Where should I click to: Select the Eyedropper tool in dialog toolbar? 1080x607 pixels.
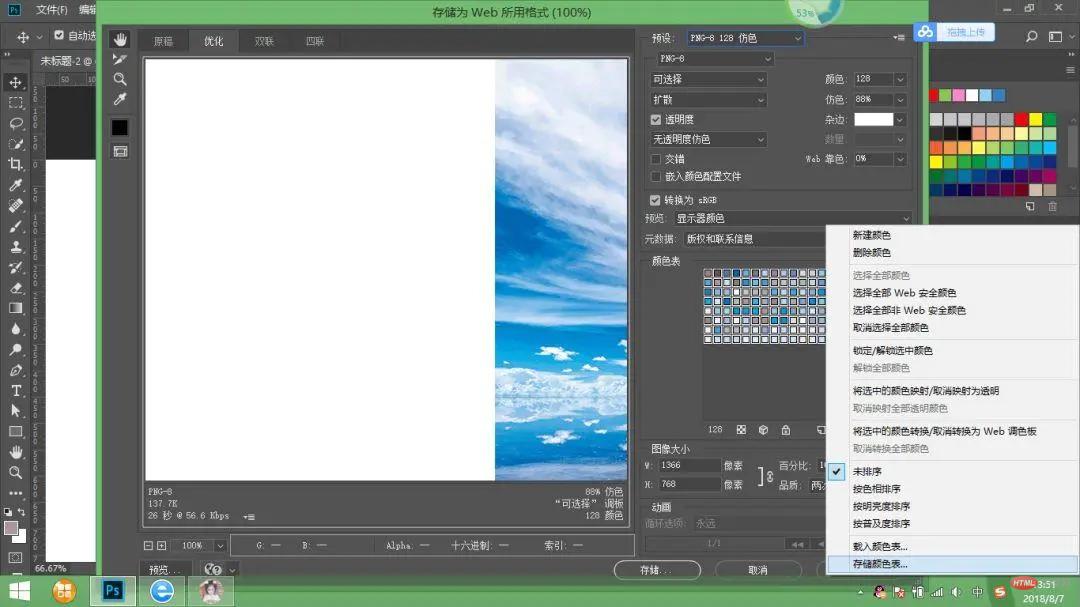pyautogui.click(x=120, y=99)
